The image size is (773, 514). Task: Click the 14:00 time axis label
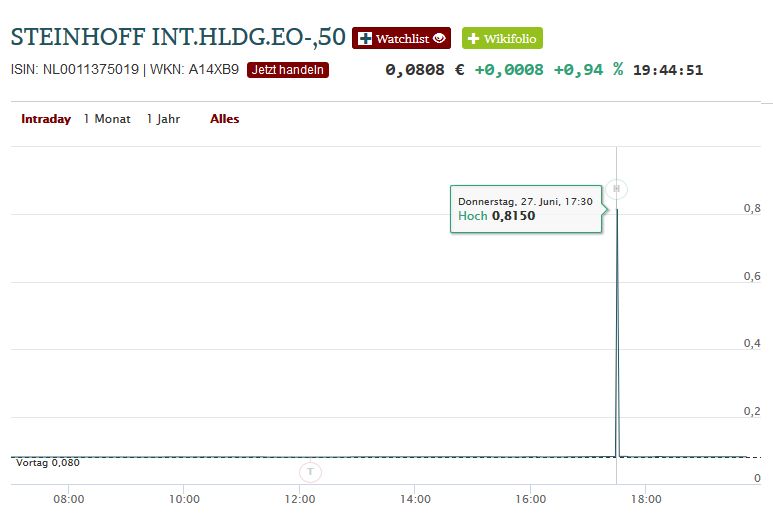coord(415,499)
